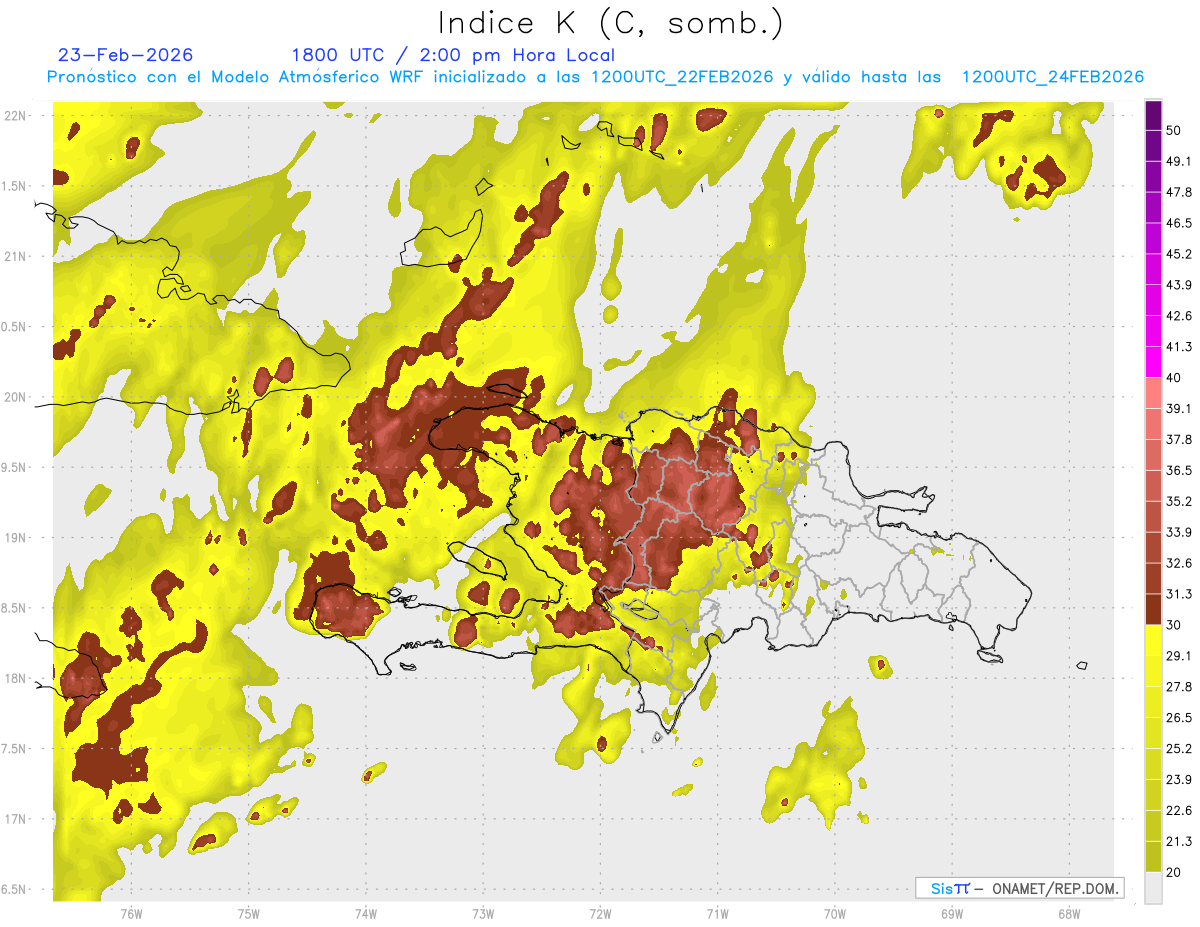1200x927 pixels.
Task: Click the legend value '49.1'
Action: point(1179,161)
